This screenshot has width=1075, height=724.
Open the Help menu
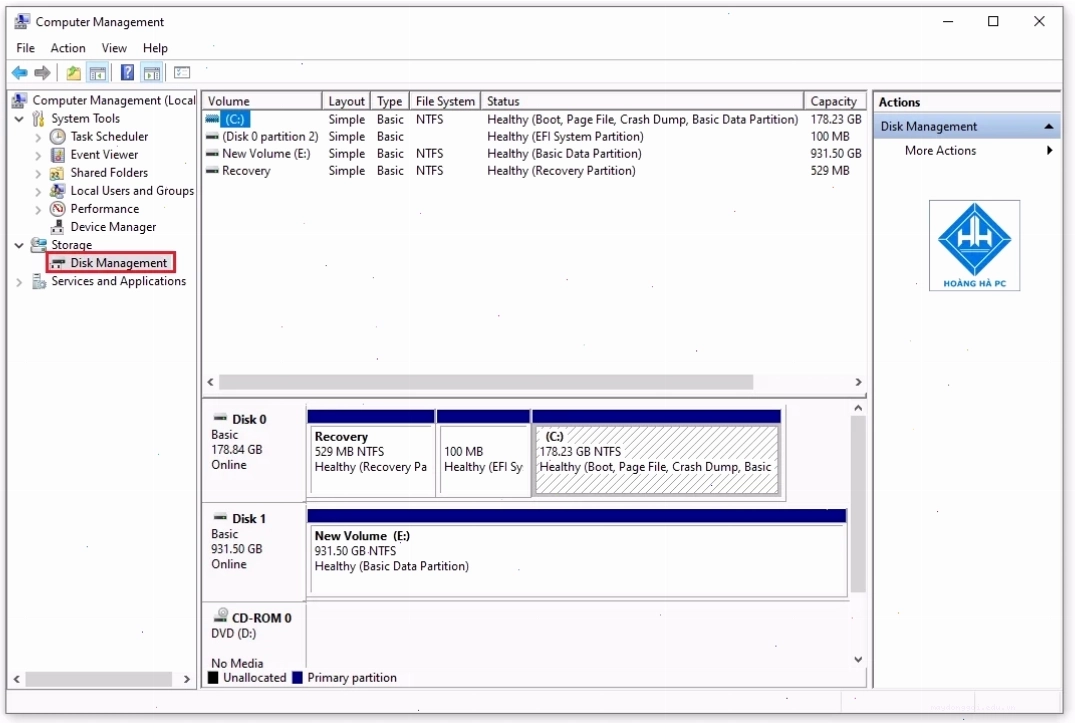(155, 48)
